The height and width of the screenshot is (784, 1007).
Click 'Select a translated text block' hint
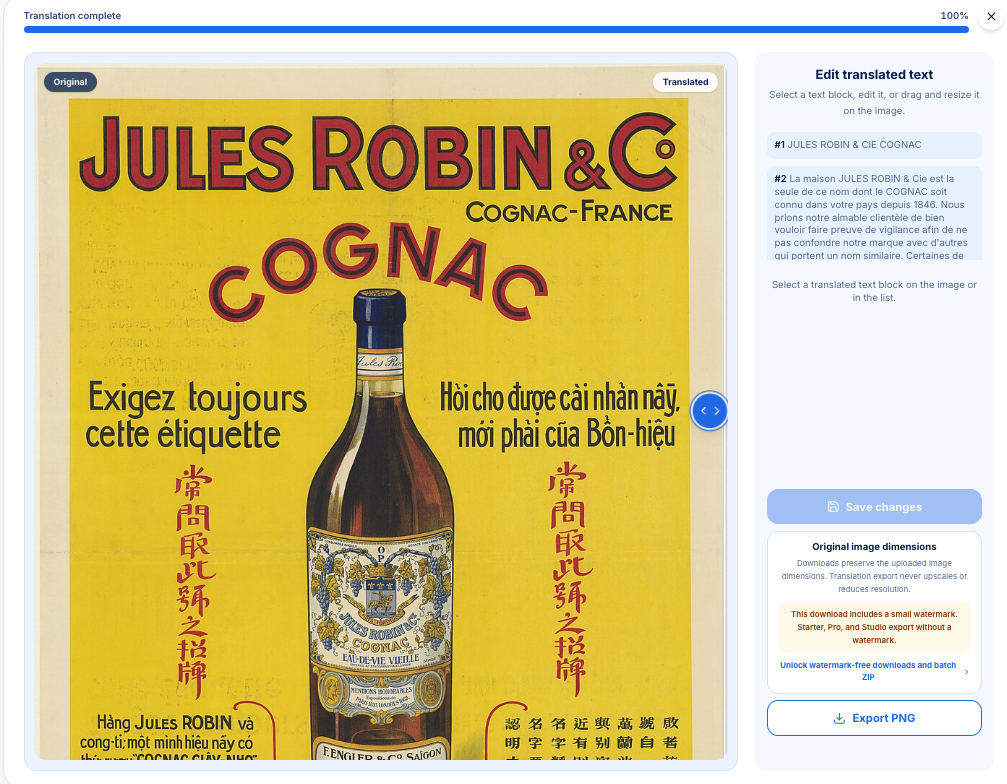coord(874,291)
